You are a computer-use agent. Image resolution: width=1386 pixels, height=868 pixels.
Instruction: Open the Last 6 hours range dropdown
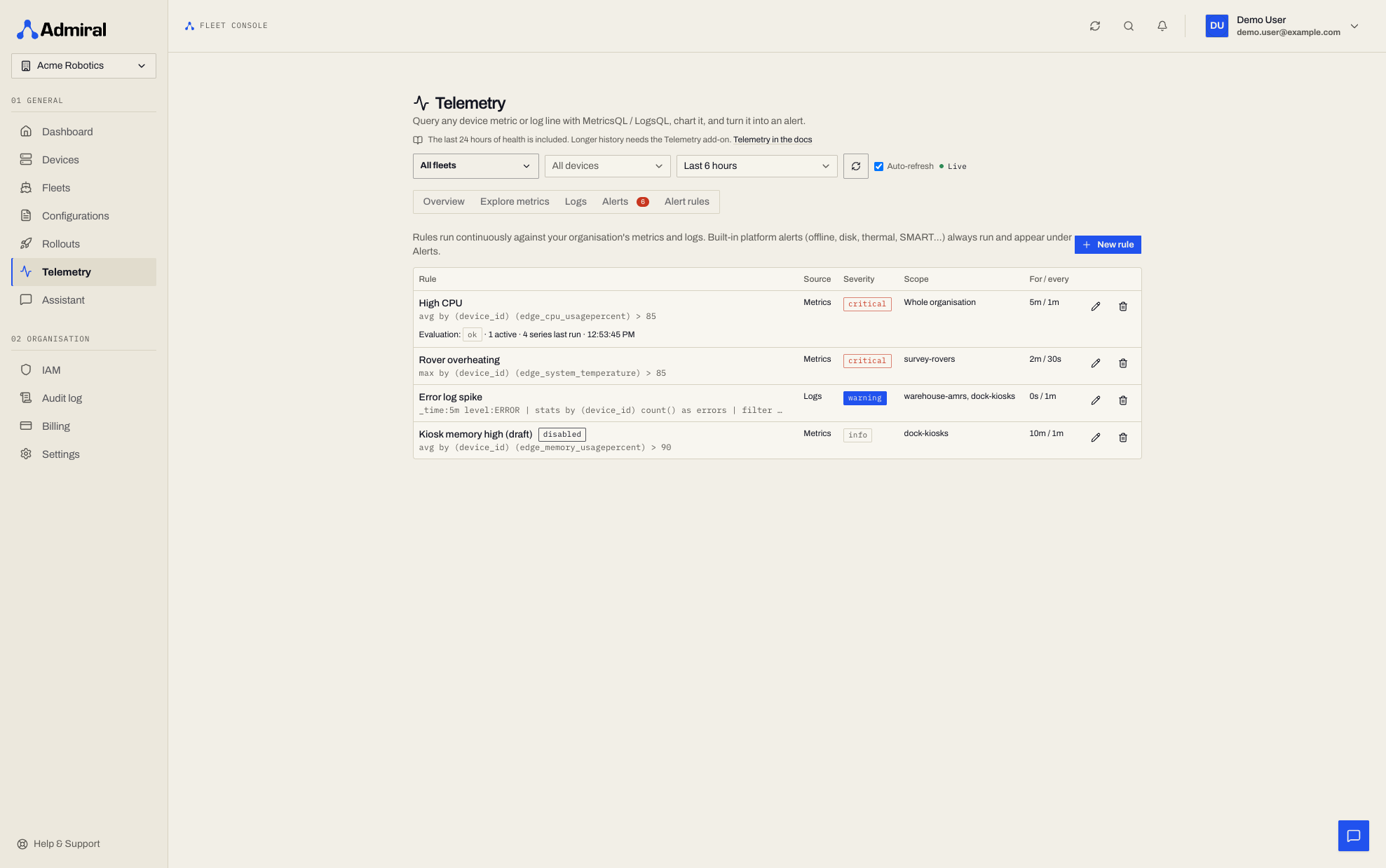pyautogui.click(x=756, y=166)
